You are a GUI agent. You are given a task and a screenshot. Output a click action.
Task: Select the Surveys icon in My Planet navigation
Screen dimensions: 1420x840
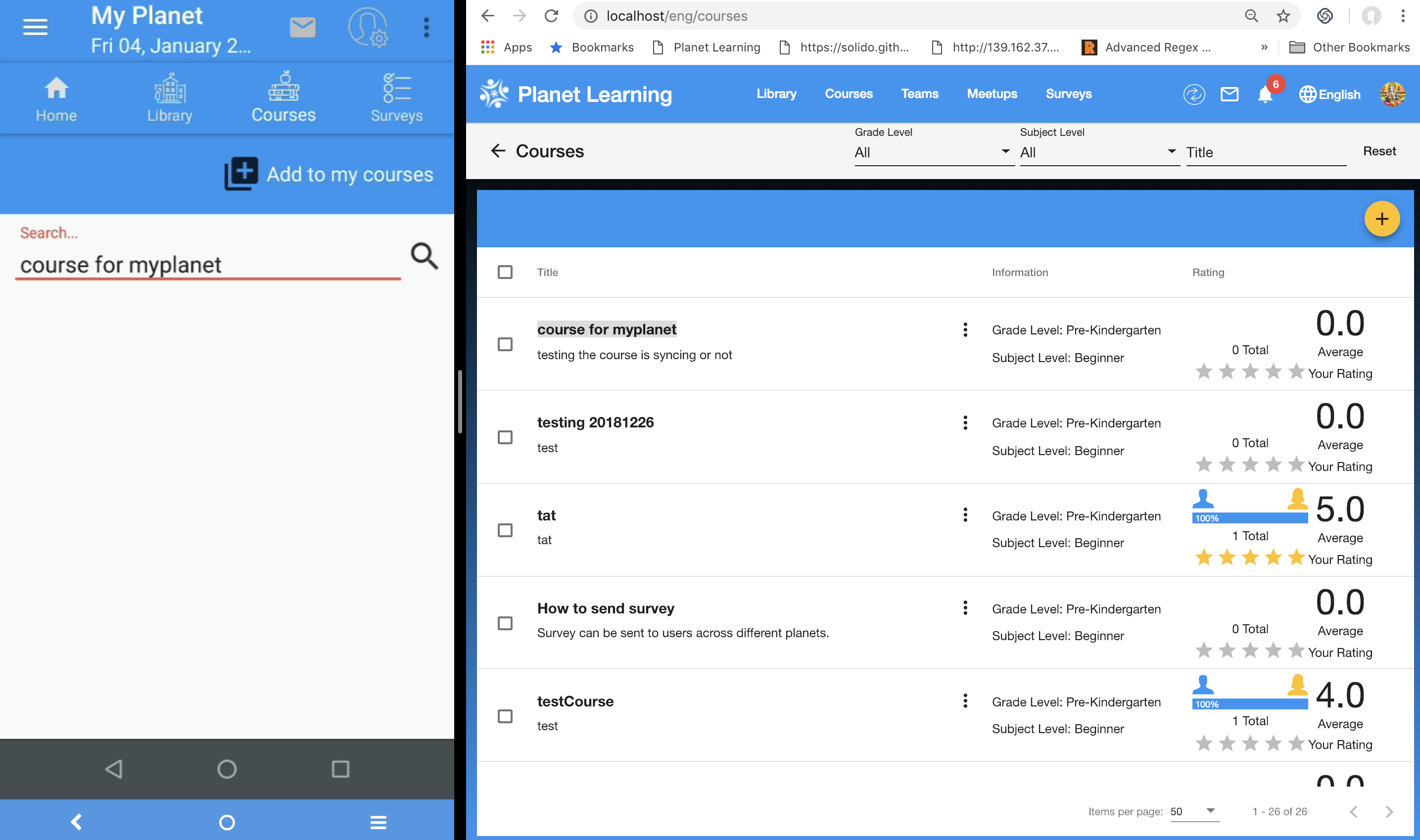pos(396,96)
